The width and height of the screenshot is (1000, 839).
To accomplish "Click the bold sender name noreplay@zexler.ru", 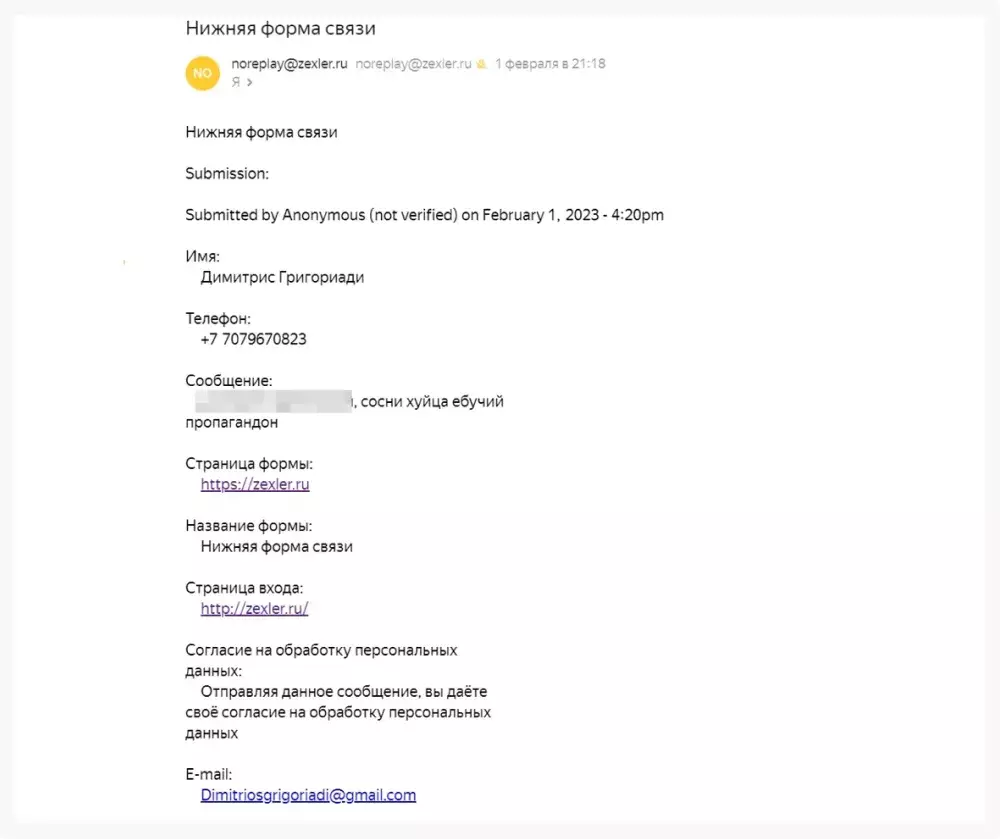I will (289, 64).
